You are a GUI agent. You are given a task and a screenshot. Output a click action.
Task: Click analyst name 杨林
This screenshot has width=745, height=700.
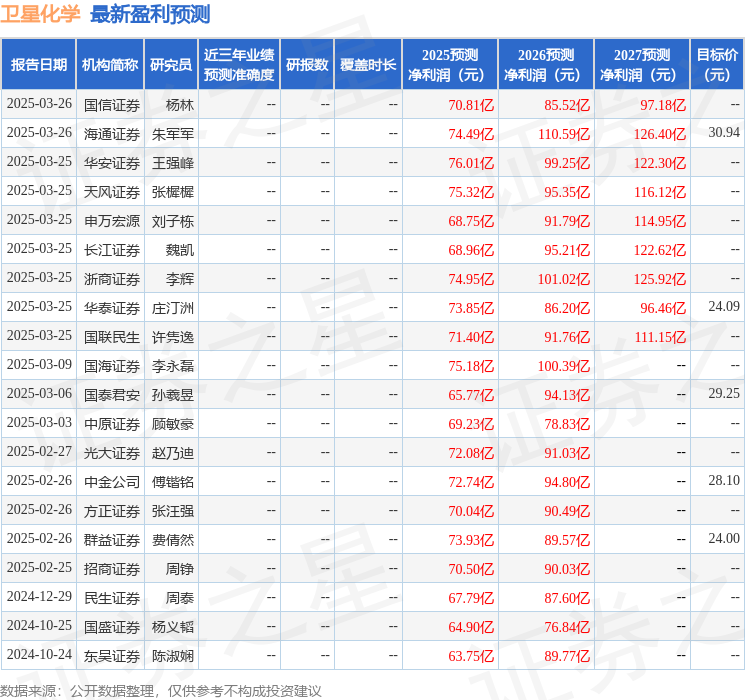coord(180,105)
